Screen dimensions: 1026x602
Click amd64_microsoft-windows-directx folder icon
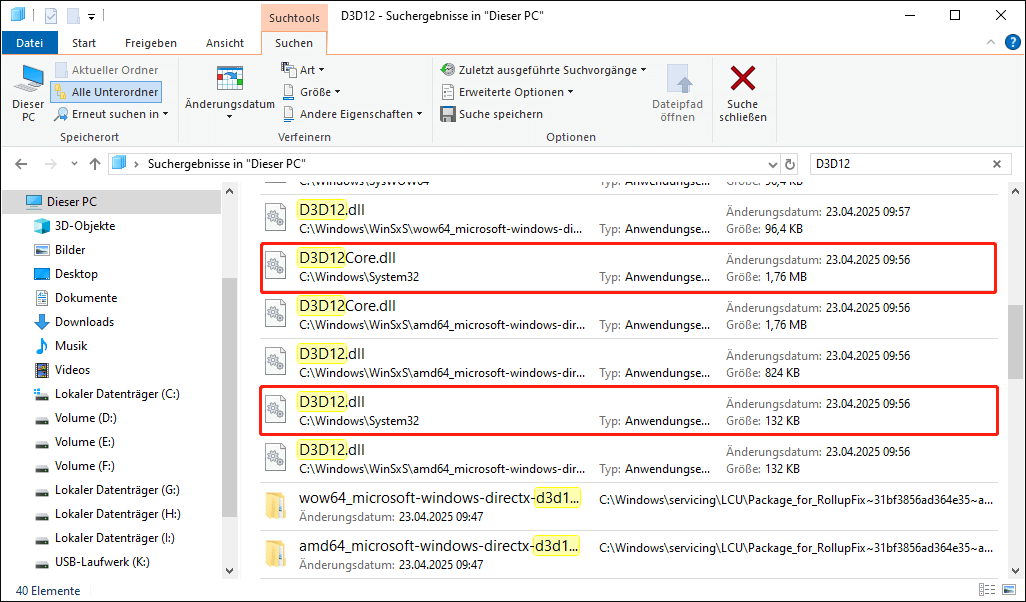tap(276, 554)
